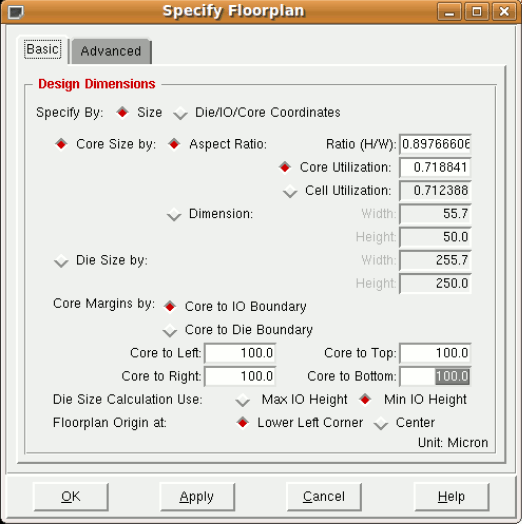Focus the Core to Left field

240,353
